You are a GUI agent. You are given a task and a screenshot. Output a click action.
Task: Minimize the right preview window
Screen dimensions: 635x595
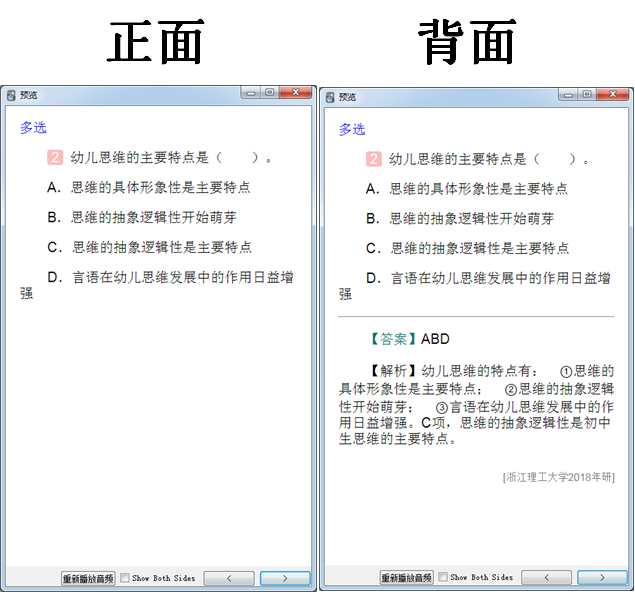[x=568, y=94]
